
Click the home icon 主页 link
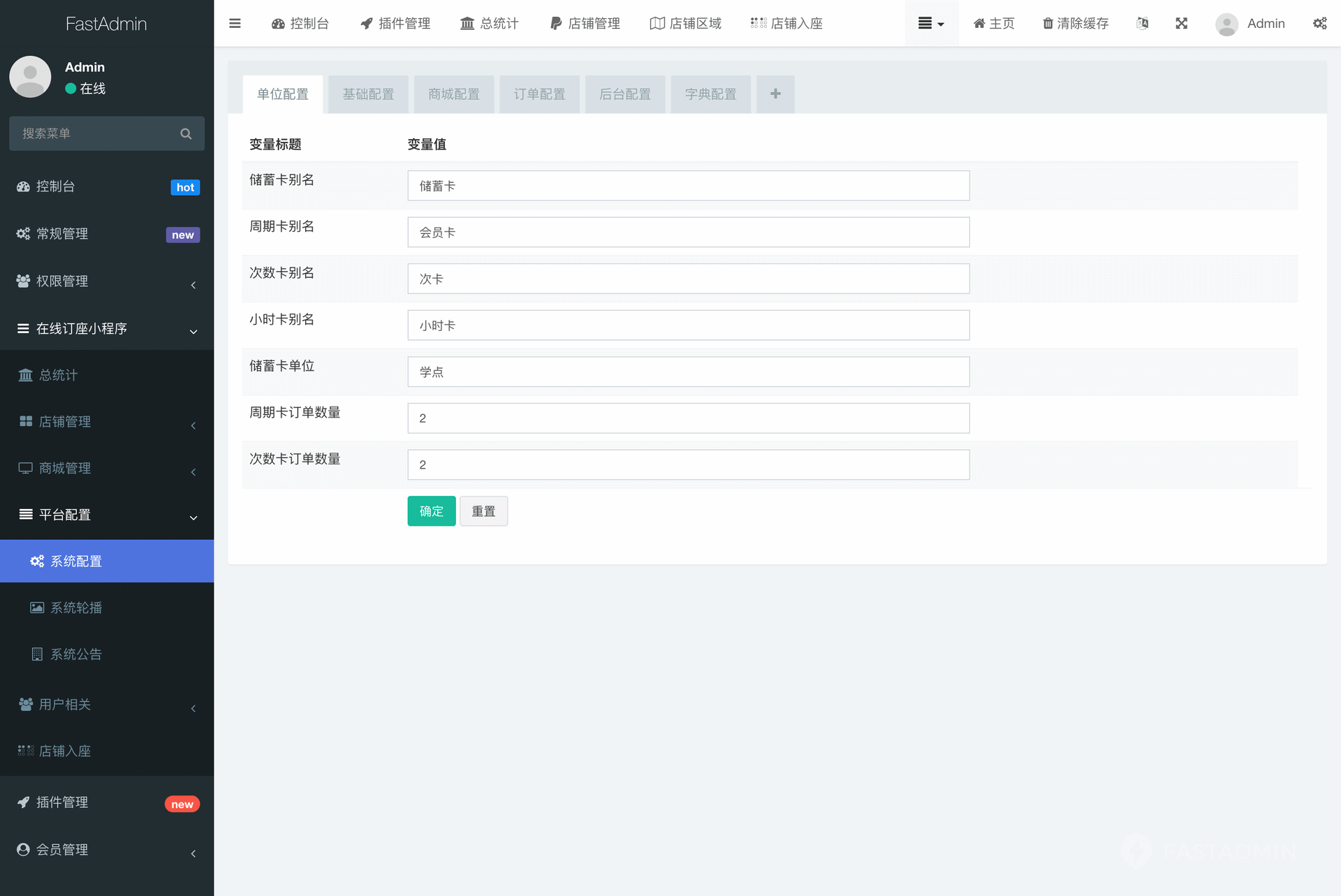(x=993, y=23)
